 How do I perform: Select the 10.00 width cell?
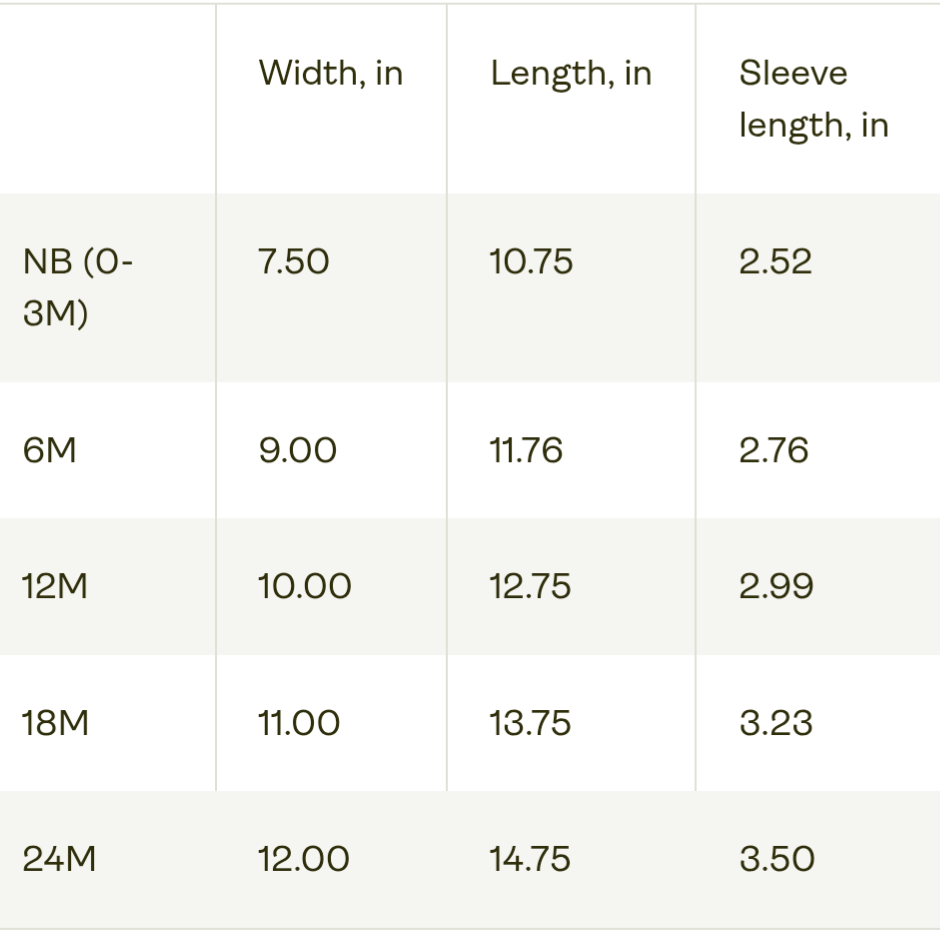tap(304, 586)
